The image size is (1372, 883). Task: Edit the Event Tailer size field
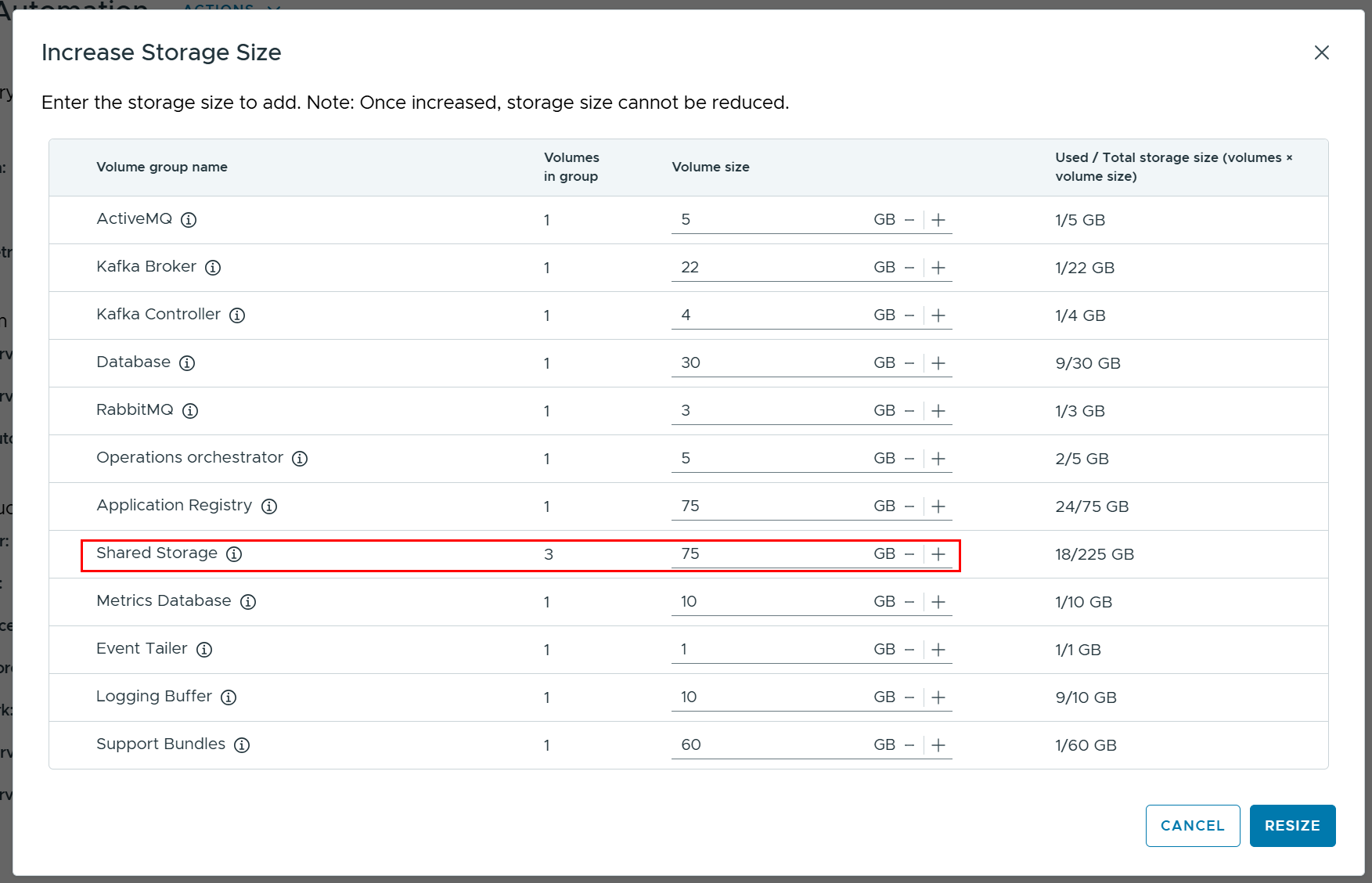(x=771, y=650)
